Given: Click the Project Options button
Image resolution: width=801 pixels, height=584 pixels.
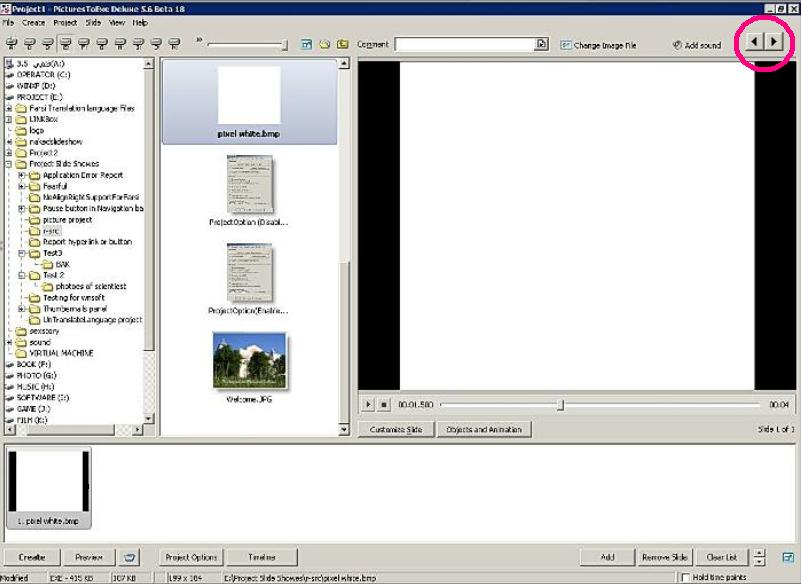Looking at the screenshot, I should point(191,557).
